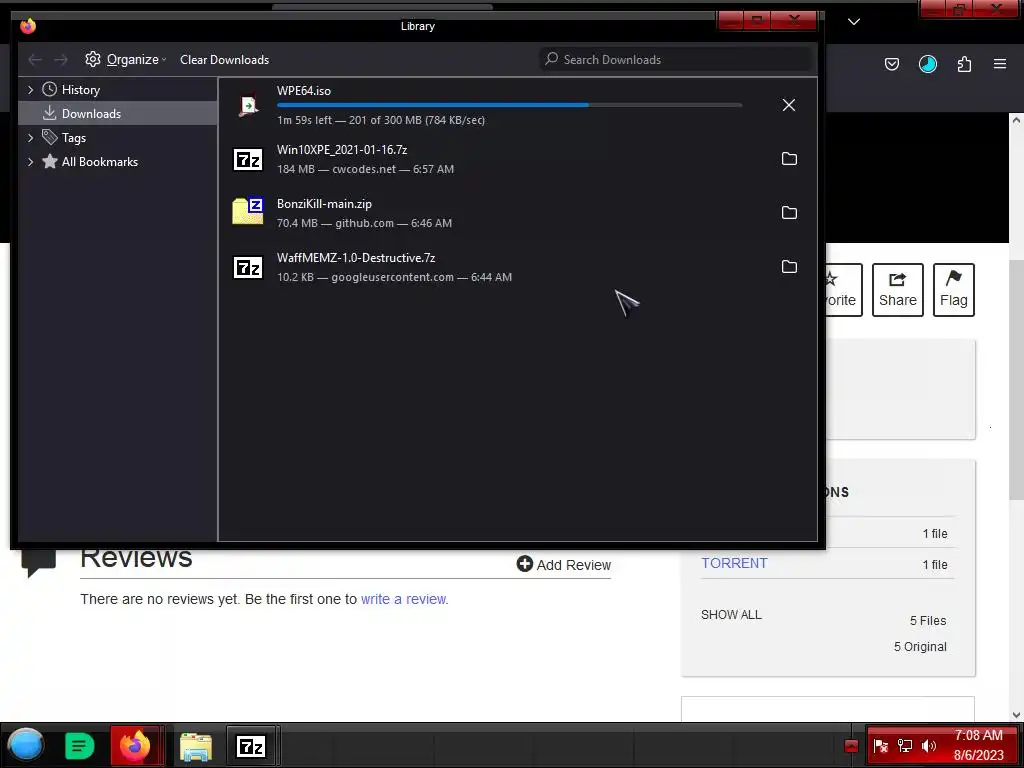Screen dimensions: 1024x768
Task: Click SHOW ALL download options
Action: tap(731, 615)
